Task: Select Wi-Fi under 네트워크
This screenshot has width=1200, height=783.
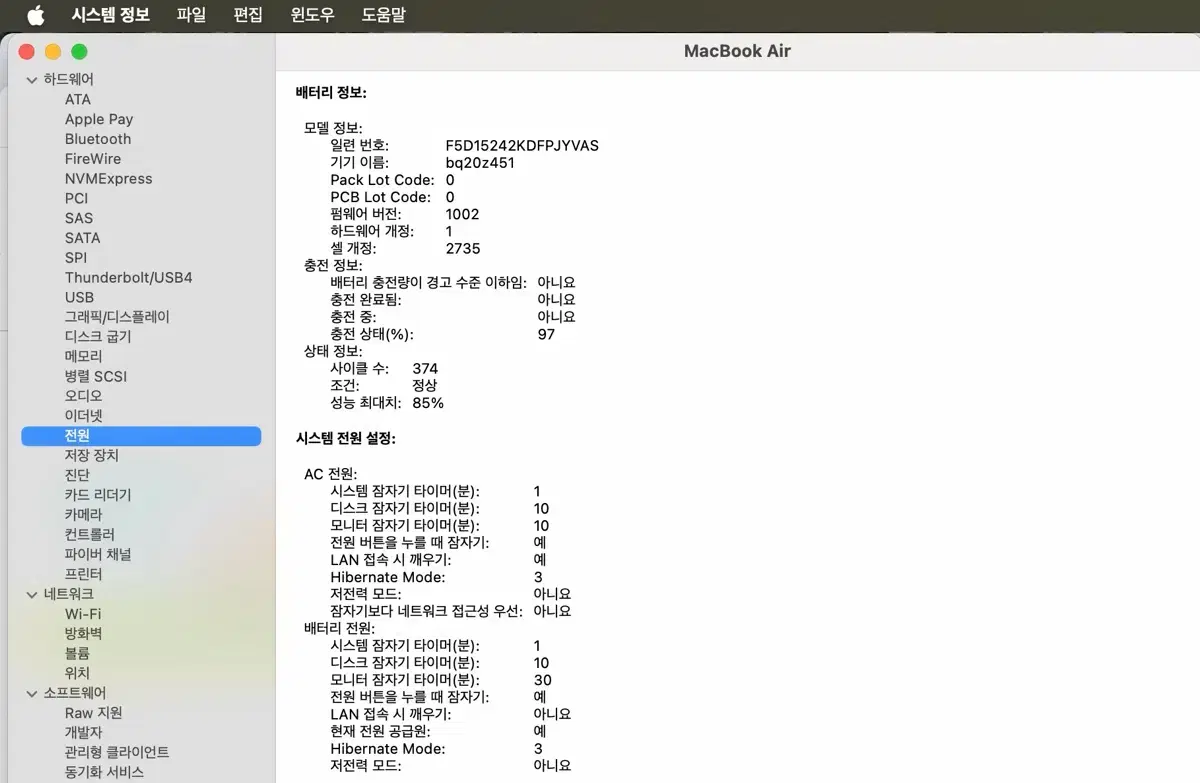Action: coord(83,614)
